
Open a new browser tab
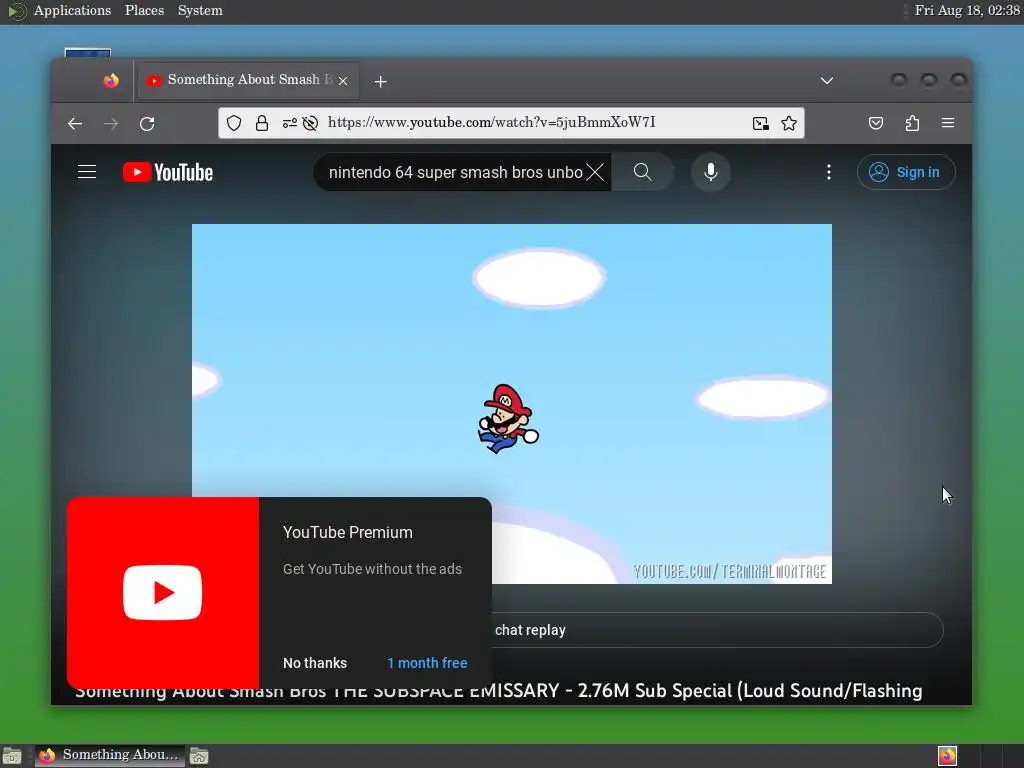(381, 82)
